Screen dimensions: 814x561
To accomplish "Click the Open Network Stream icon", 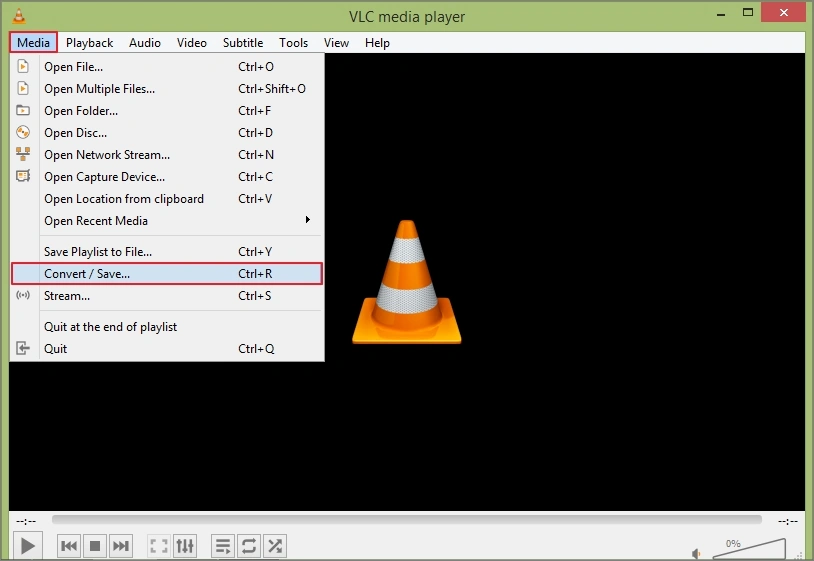I will point(23,154).
